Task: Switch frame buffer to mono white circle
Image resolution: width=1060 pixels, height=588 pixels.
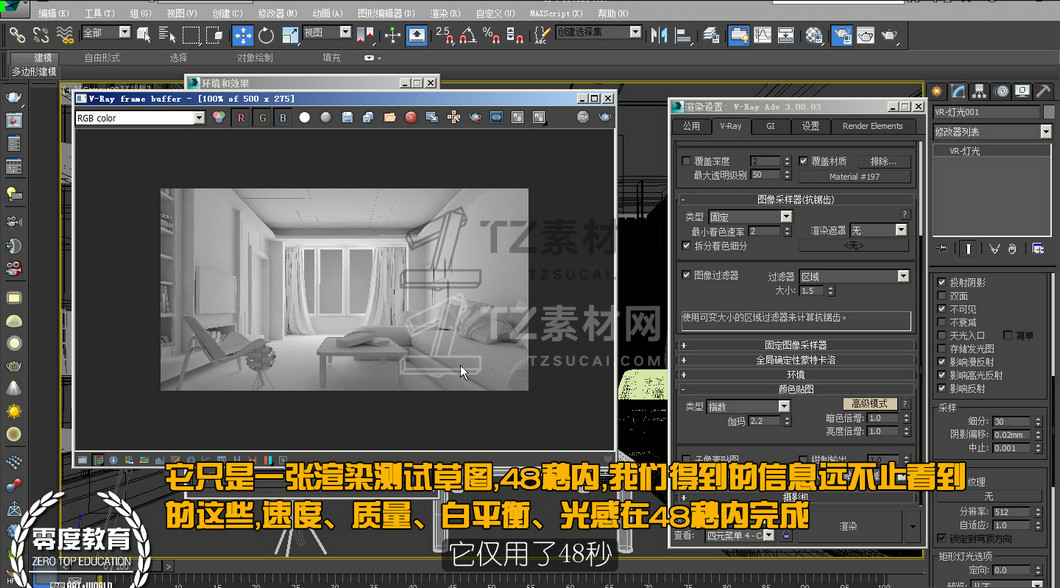Action: [x=305, y=118]
